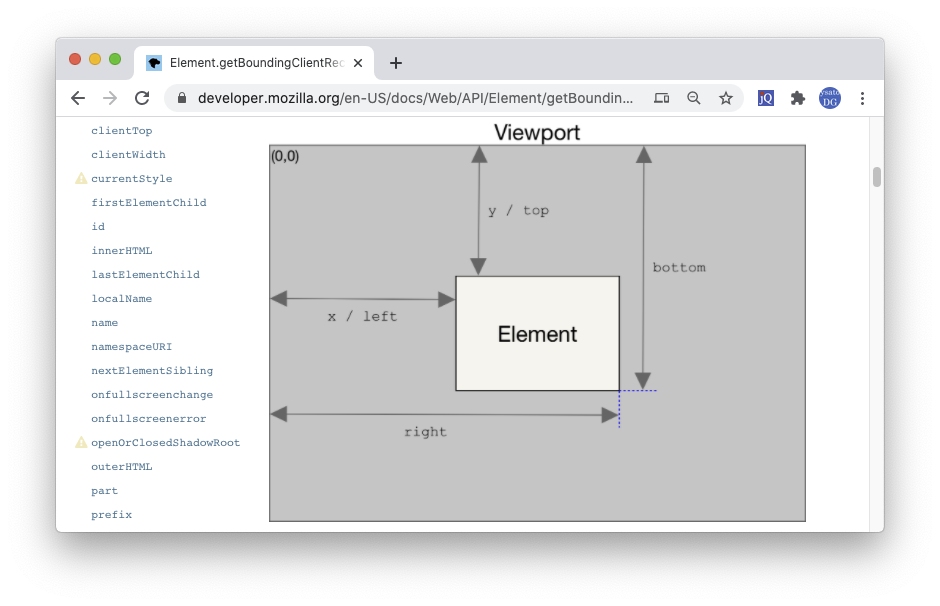The width and height of the screenshot is (940, 606).
Task: Open the user profile avatar
Action: (830, 98)
